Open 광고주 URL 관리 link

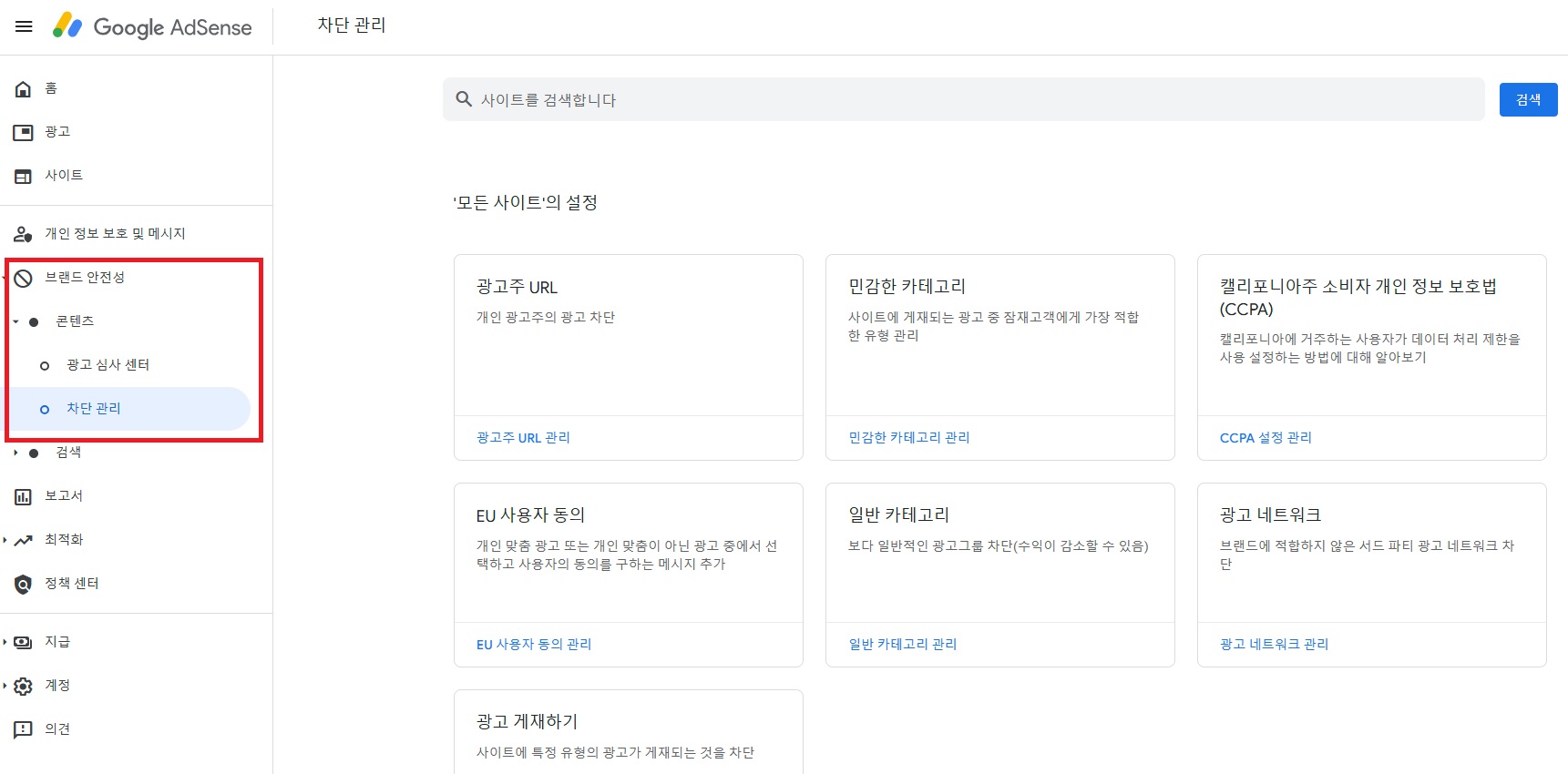pos(523,438)
